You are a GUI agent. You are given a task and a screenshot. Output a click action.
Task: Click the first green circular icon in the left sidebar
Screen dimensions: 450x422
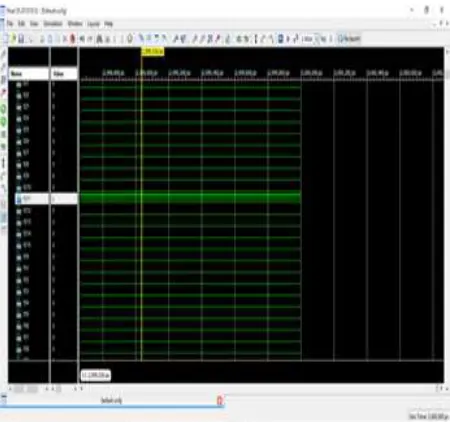point(4,108)
